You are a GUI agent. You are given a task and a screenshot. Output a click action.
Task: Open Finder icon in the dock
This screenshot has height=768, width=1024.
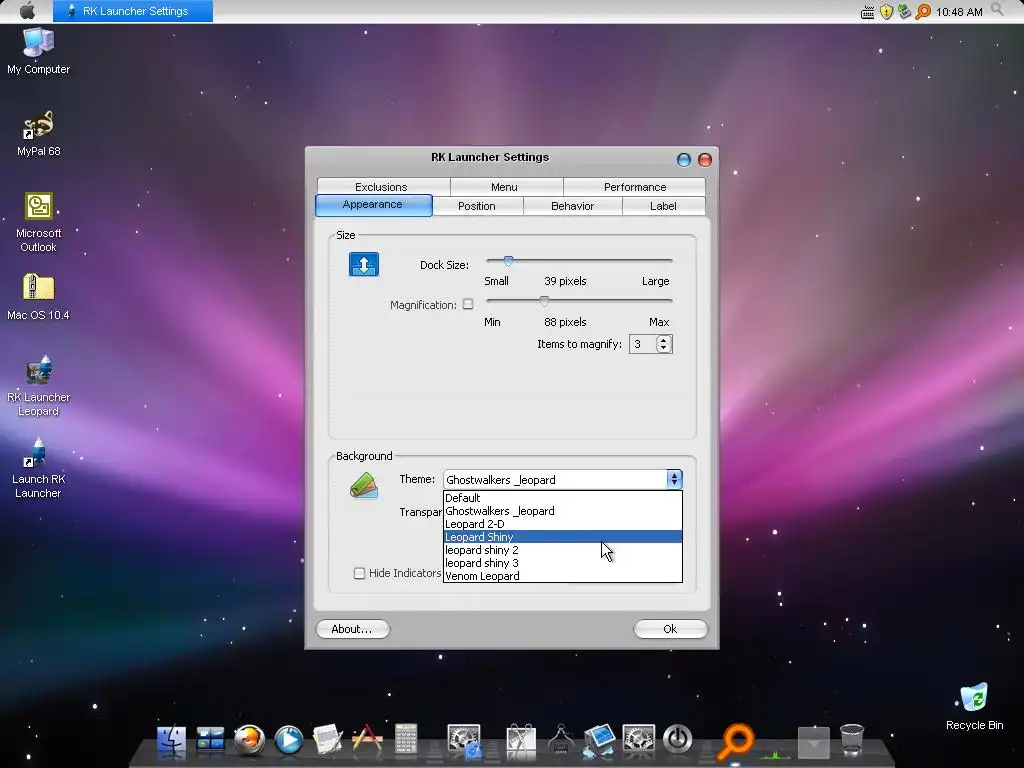171,741
